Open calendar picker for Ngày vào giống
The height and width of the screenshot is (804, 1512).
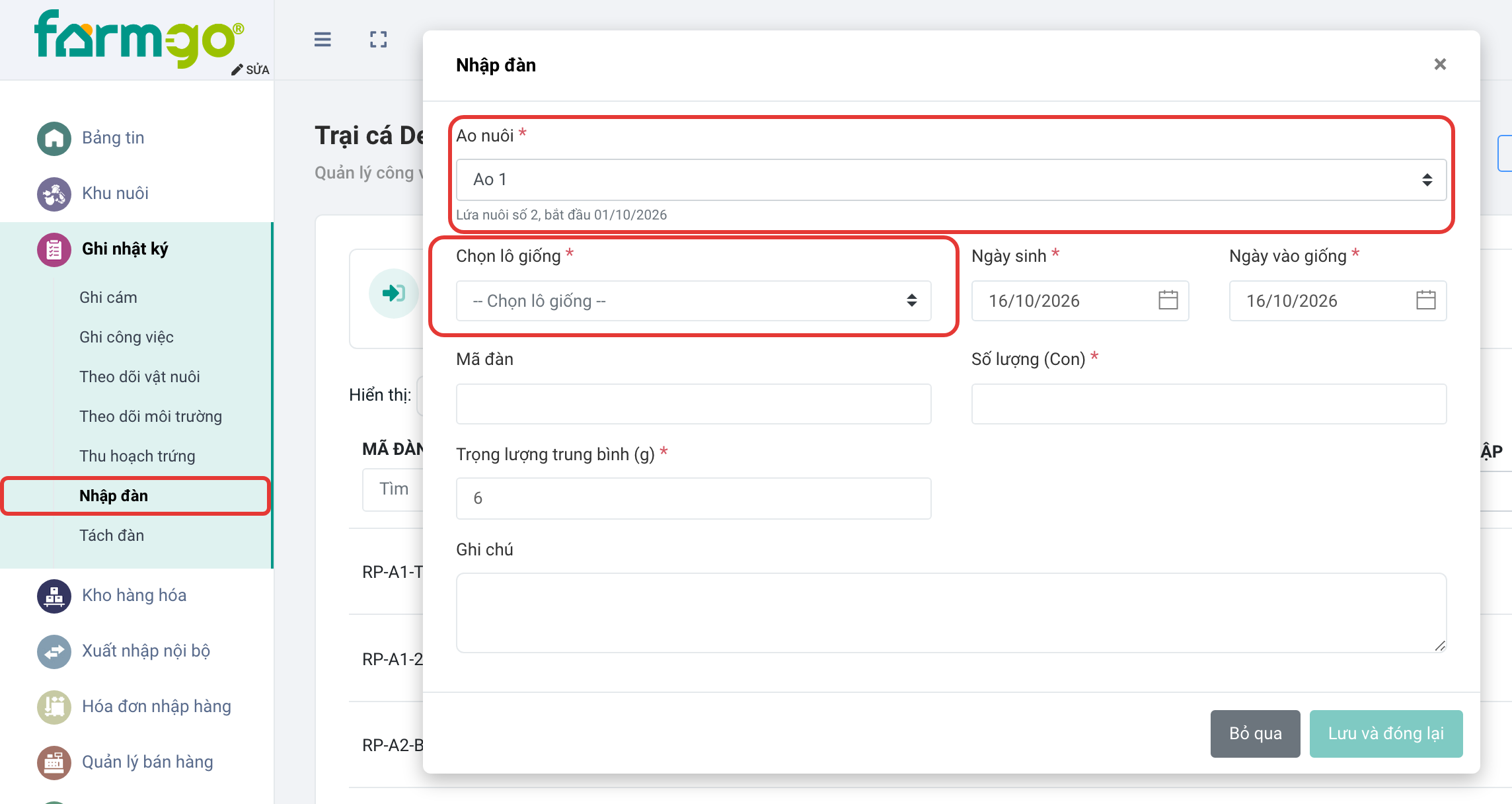1425,300
